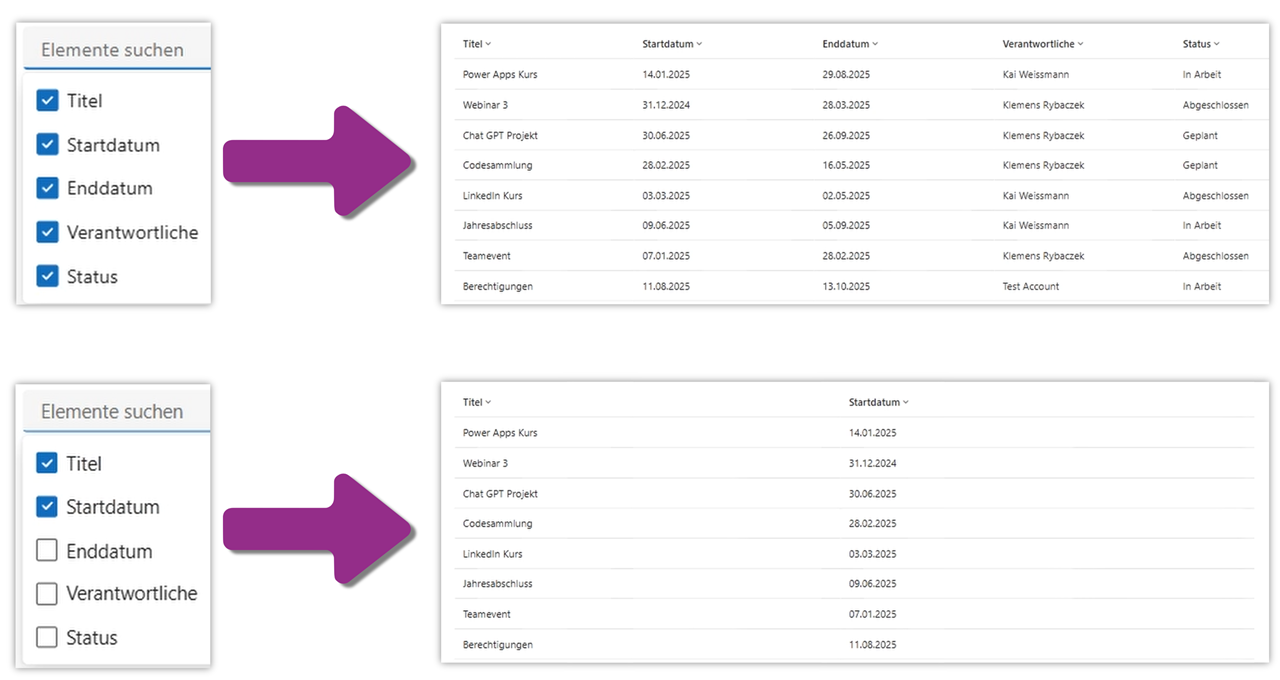Viewport: 1280px width, 680px height.
Task: Tick the unchecked Status checkbox
Action: [47, 637]
